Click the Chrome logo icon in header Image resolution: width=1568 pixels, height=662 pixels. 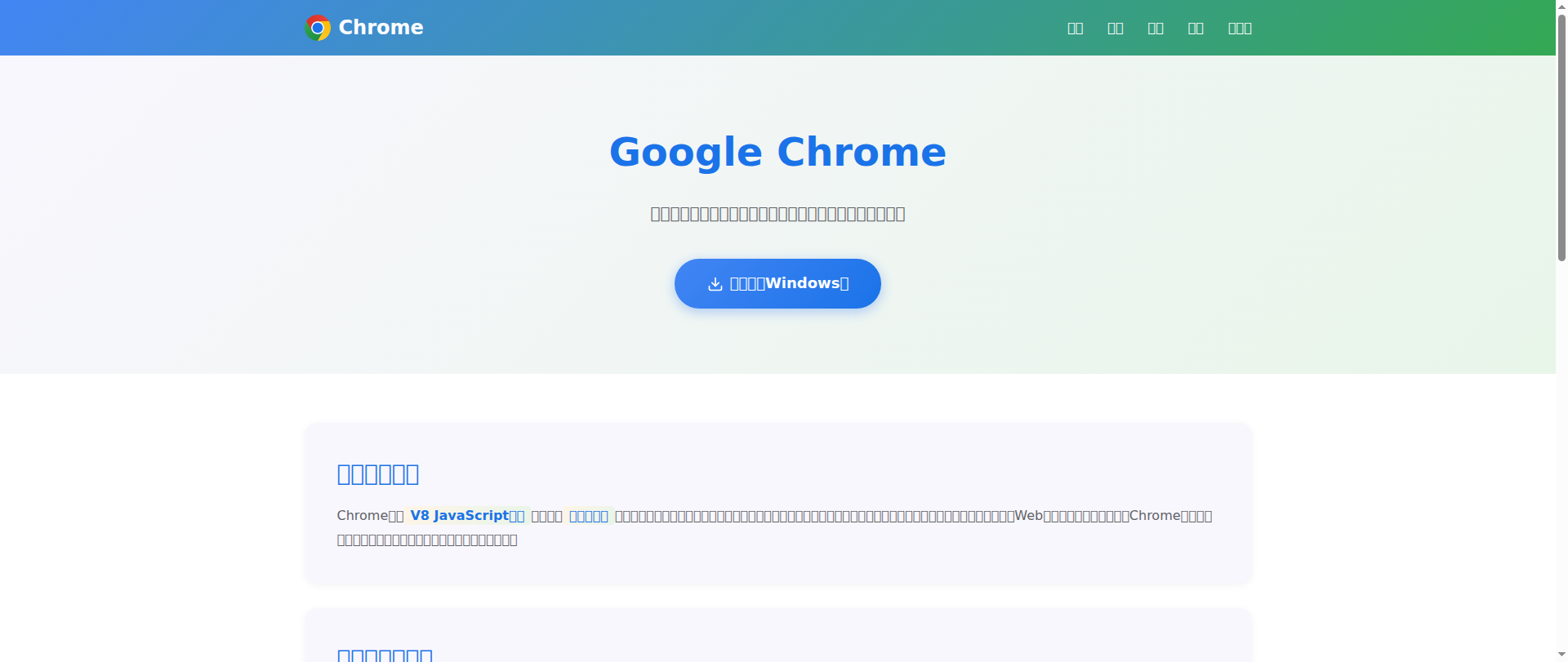pos(318,28)
